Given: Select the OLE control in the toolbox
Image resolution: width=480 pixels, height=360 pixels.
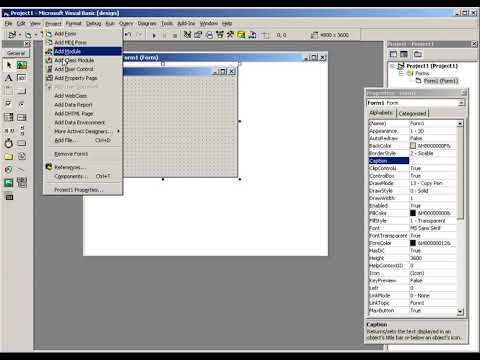Looking at the screenshot, I should (9, 197).
